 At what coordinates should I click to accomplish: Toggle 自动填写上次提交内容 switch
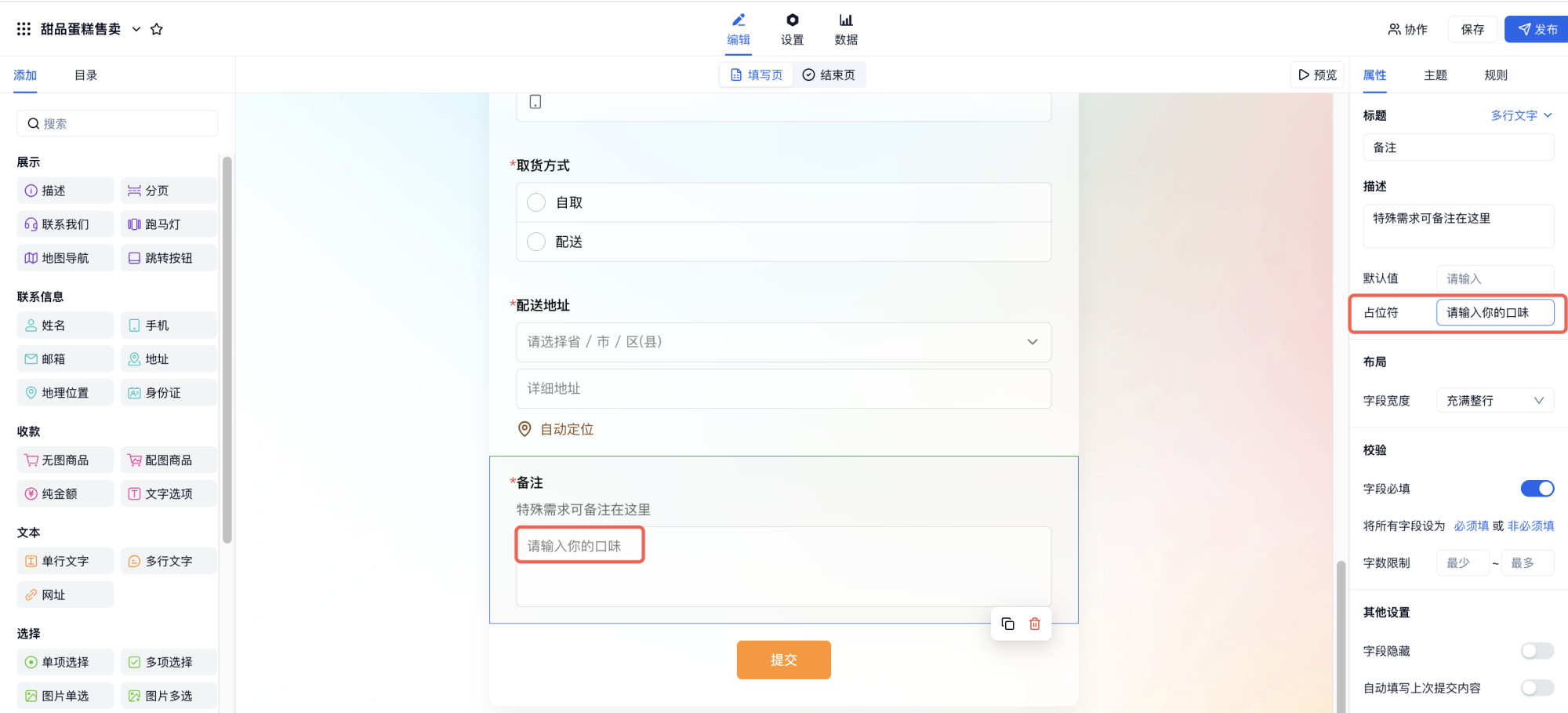1537,688
